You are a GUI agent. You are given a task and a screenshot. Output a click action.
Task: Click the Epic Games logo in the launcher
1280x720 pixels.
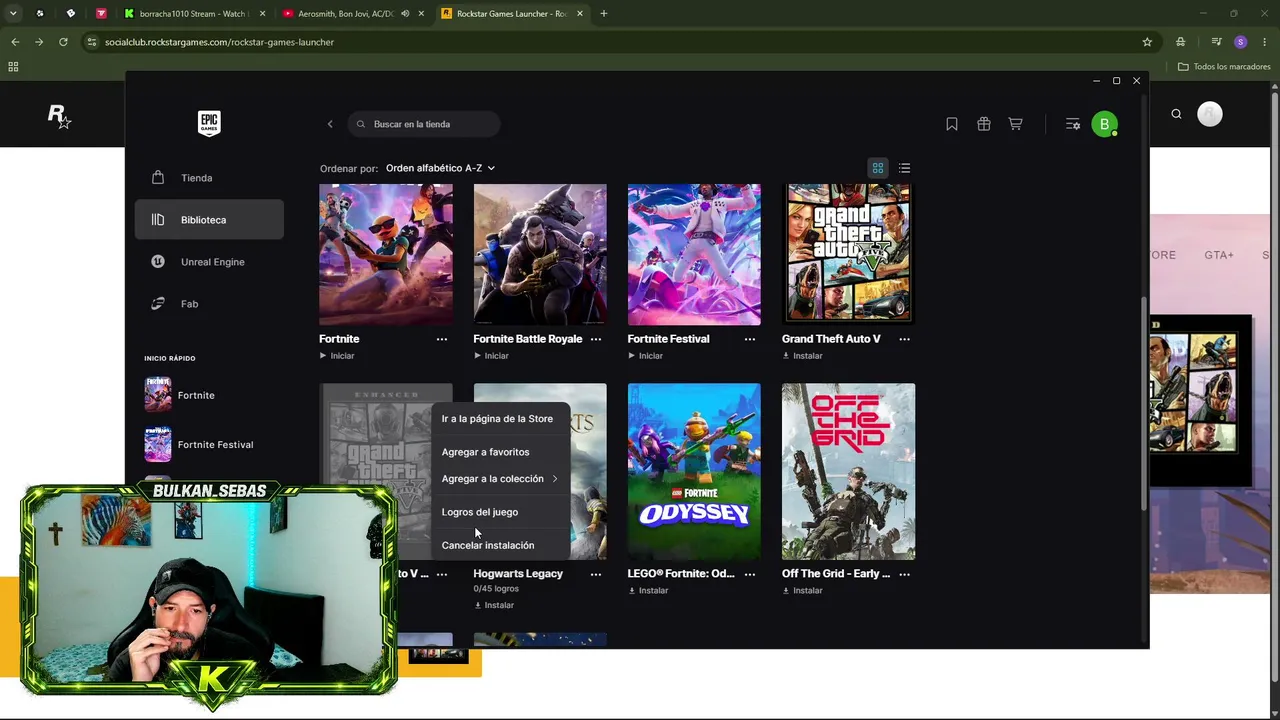pyautogui.click(x=209, y=123)
